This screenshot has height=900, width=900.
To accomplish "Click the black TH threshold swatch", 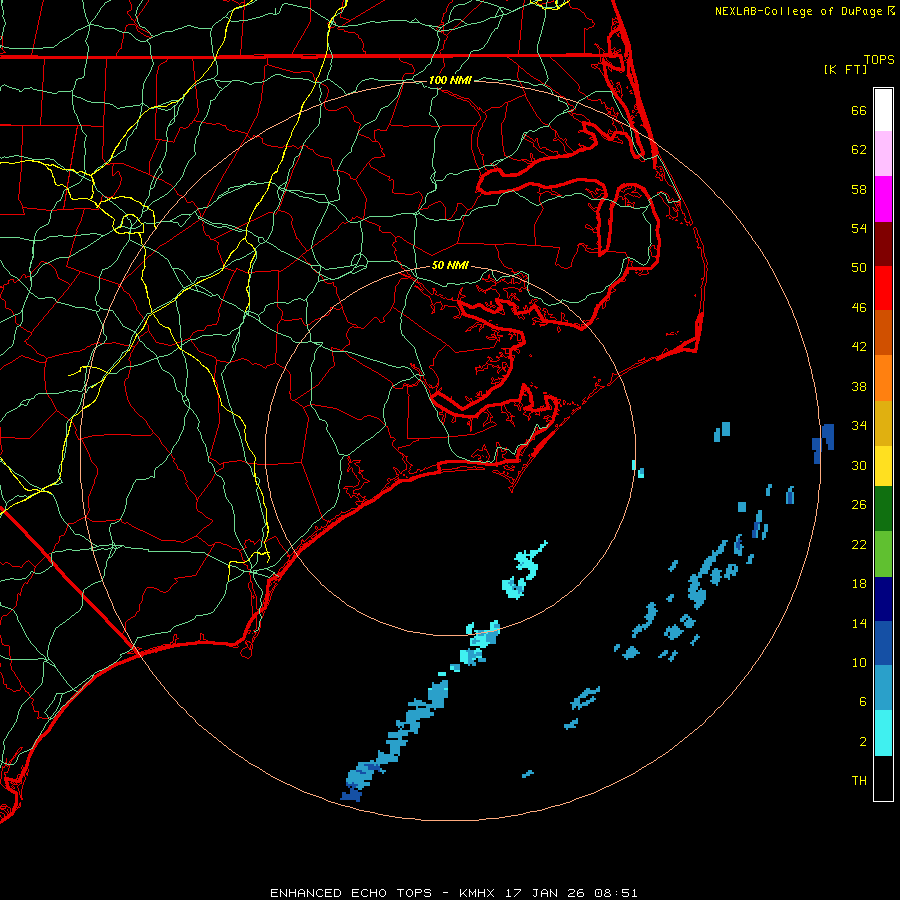I will (x=883, y=778).
